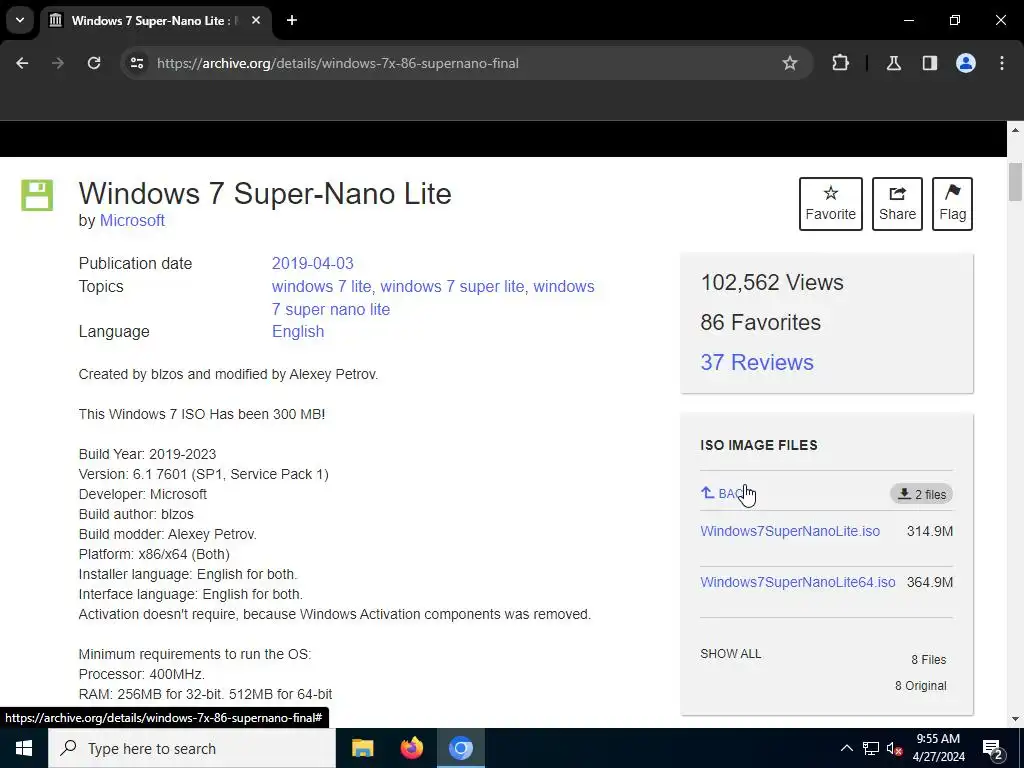Expand the tab search dropdown
The height and width of the screenshot is (768, 1024).
point(20,20)
